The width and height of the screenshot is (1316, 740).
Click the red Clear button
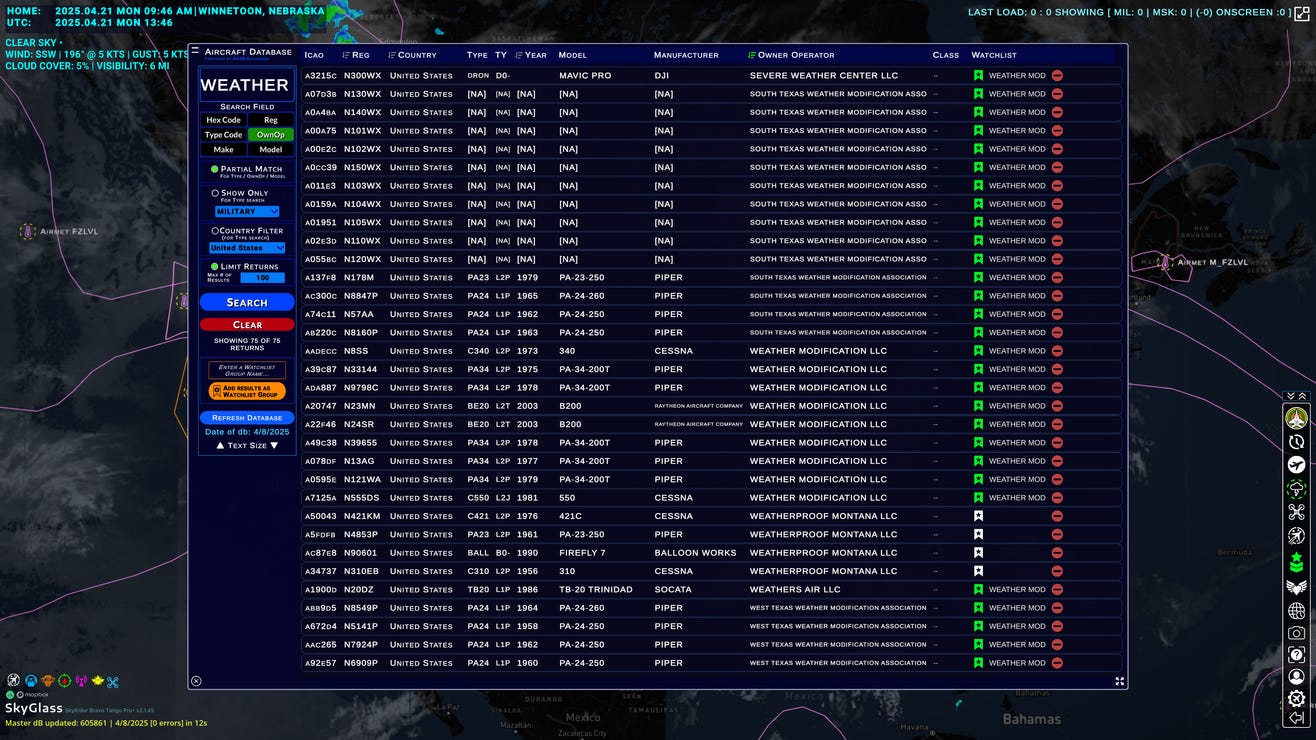click(247, 325)
